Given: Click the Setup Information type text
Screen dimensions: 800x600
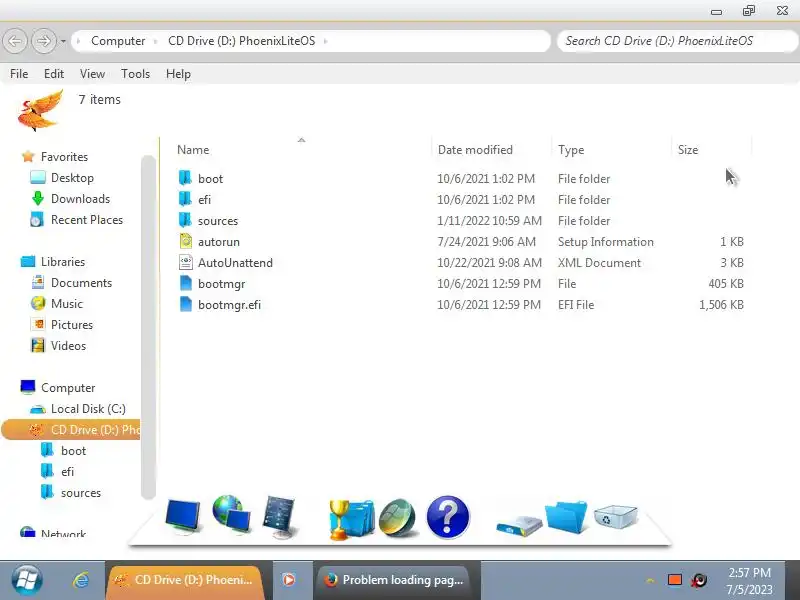Looking at the screenshot, I should pos(606,242).
